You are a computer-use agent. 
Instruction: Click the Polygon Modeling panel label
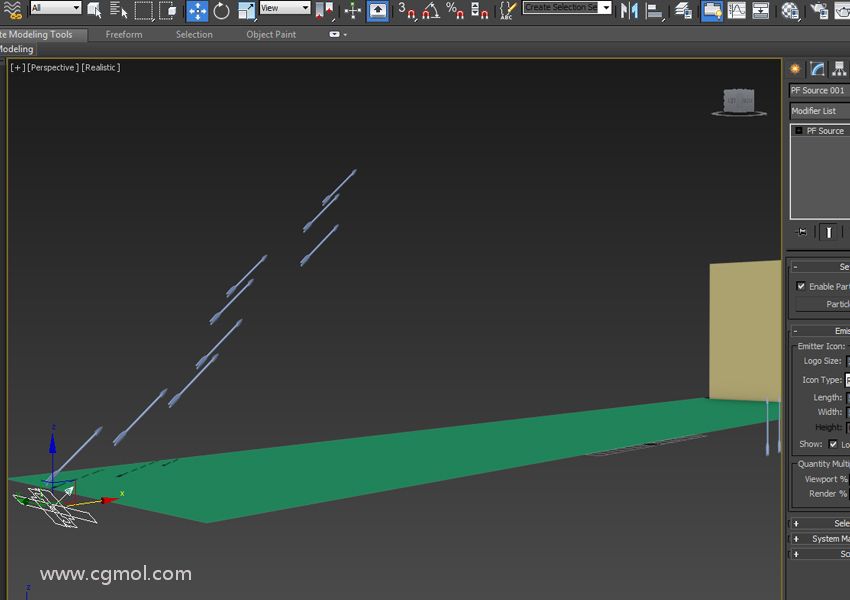(x=17, y=49)
